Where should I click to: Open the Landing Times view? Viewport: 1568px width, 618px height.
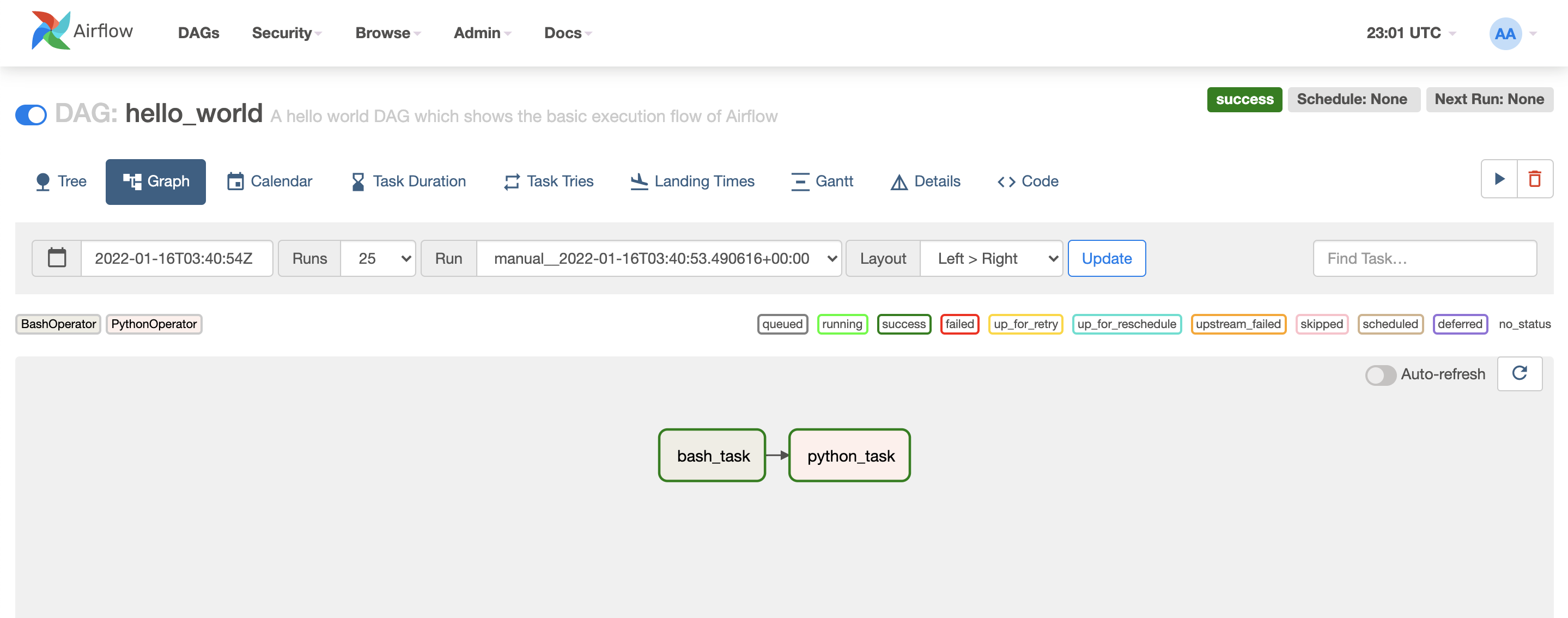tap(692, 181)
